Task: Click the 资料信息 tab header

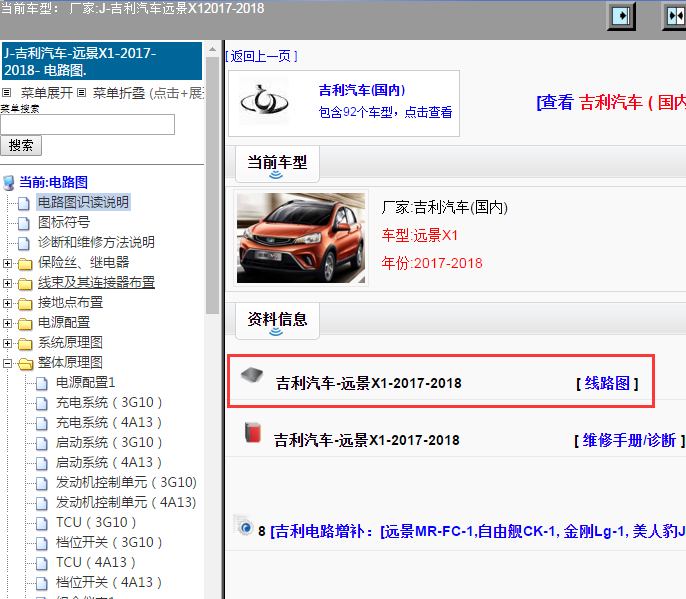Action: click(x=277, y=321)
